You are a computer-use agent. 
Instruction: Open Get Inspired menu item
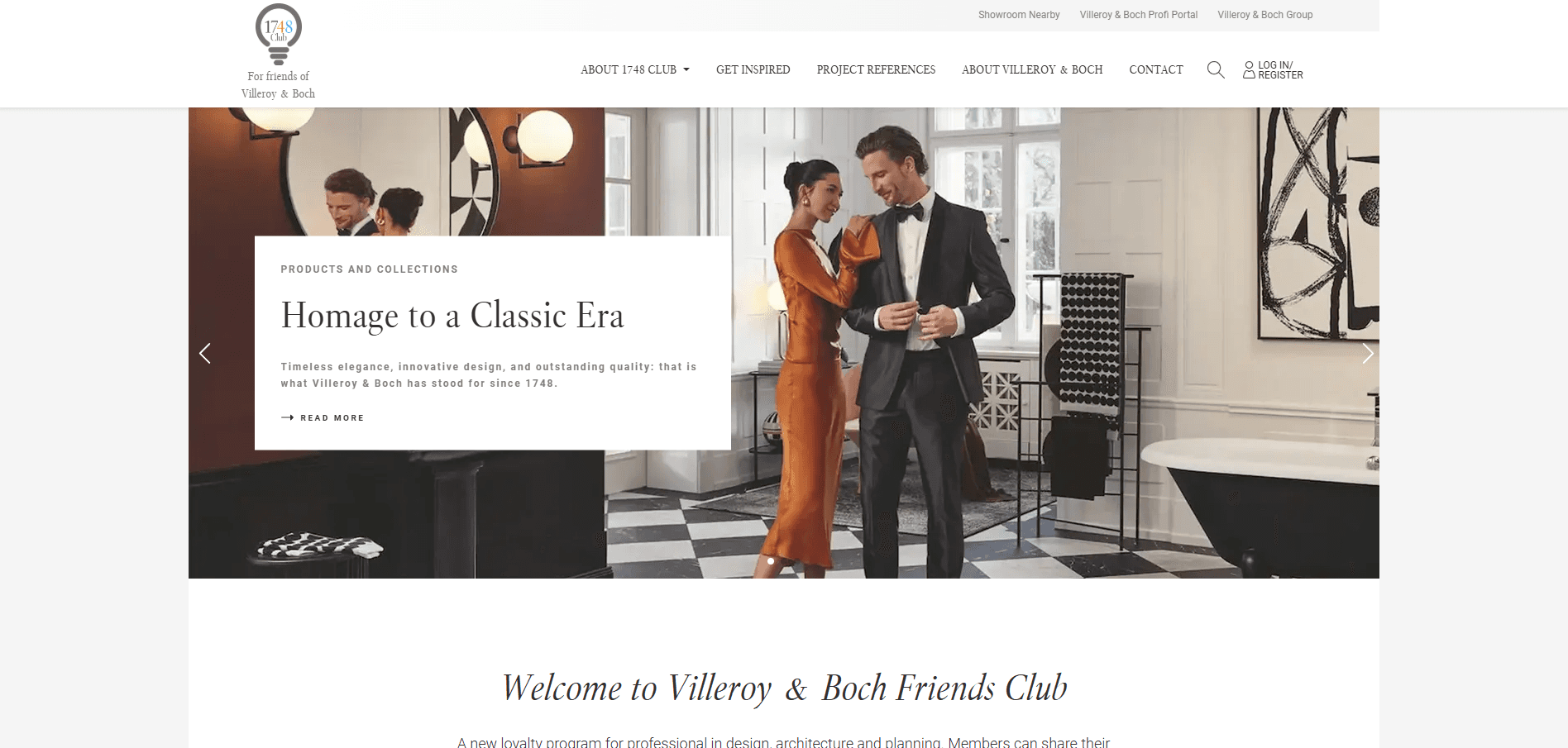753,70
